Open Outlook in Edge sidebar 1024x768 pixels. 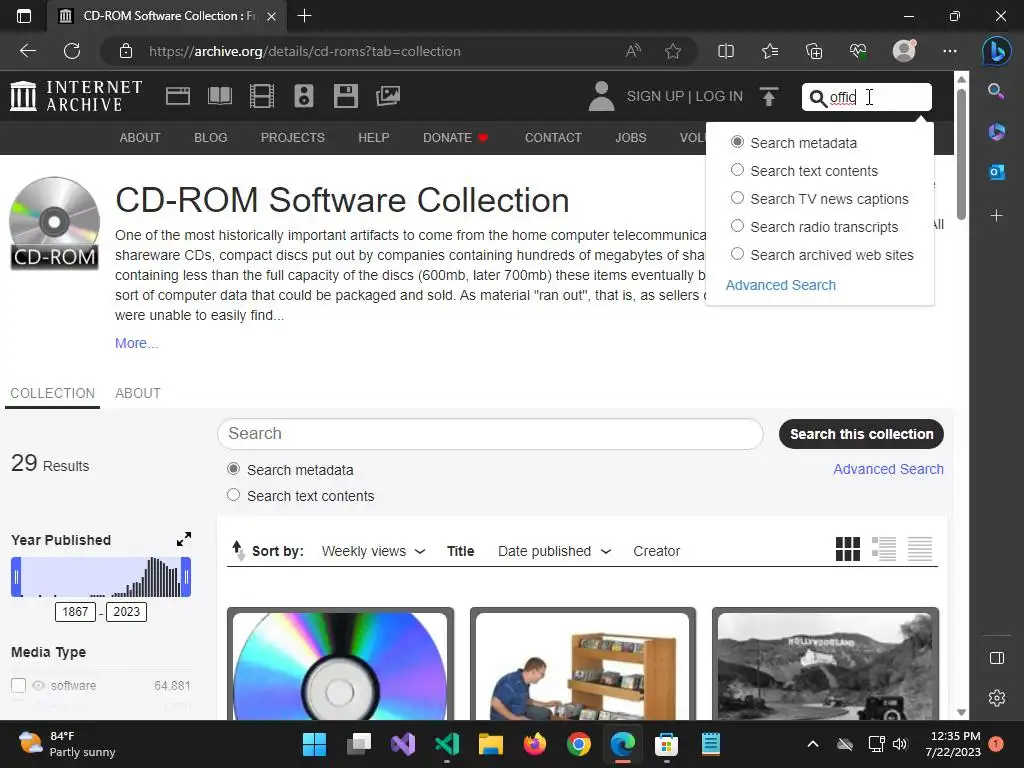(997, 172)
